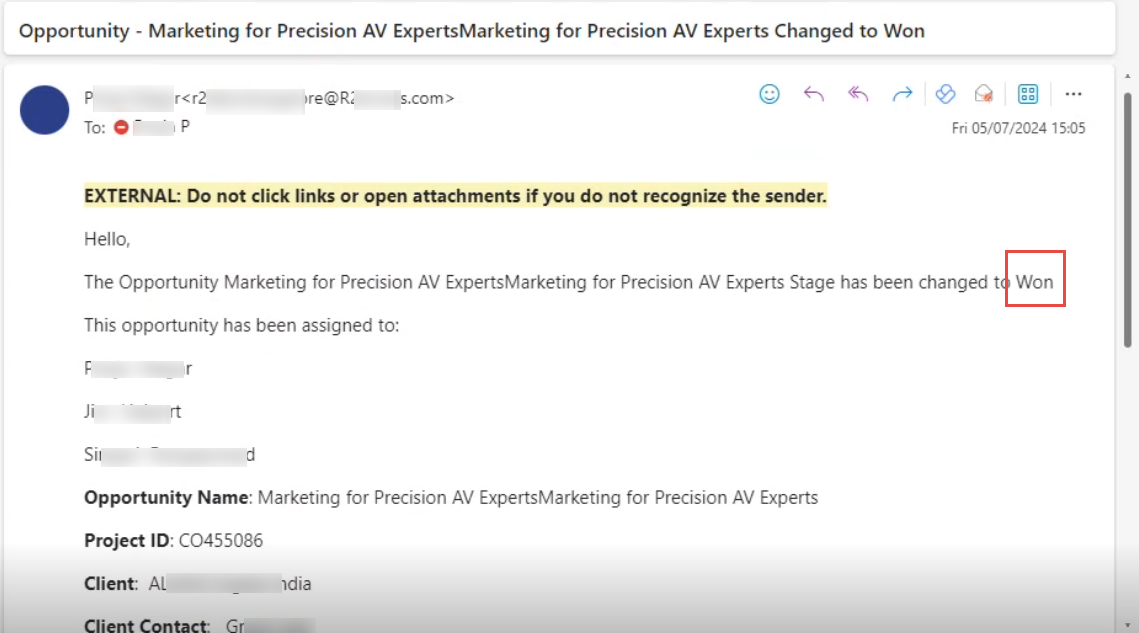Screen dimensions: 1139x633
Task: Open the Viva Insights icon
Action: point(945,94)
